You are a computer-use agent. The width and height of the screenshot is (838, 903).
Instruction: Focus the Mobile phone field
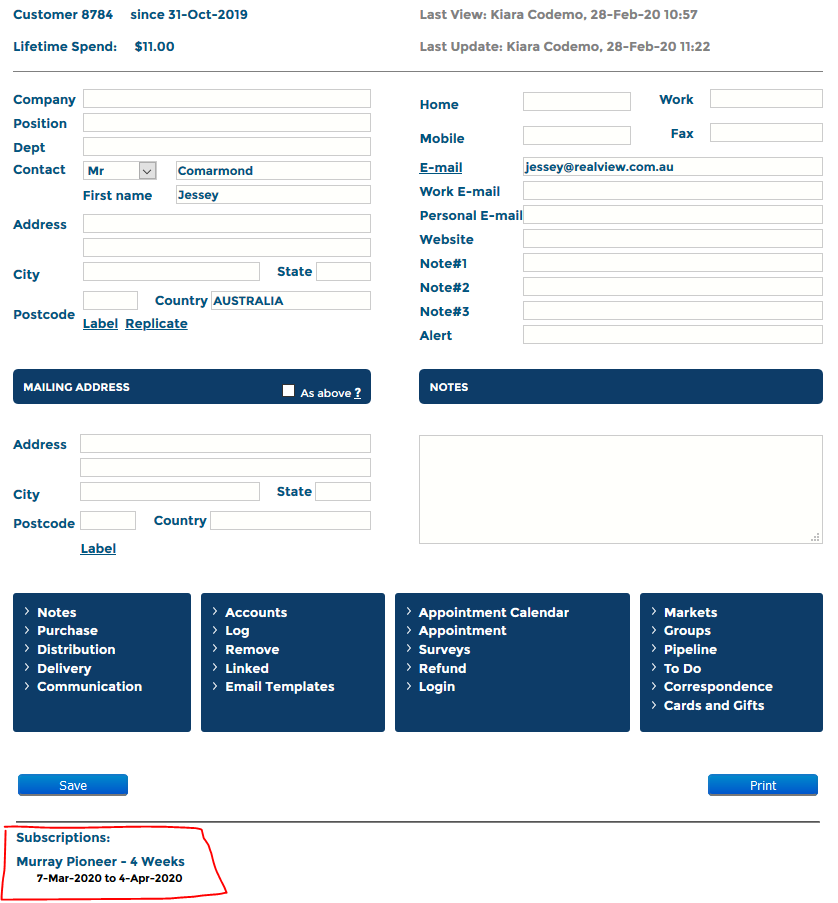pos(577,135)
